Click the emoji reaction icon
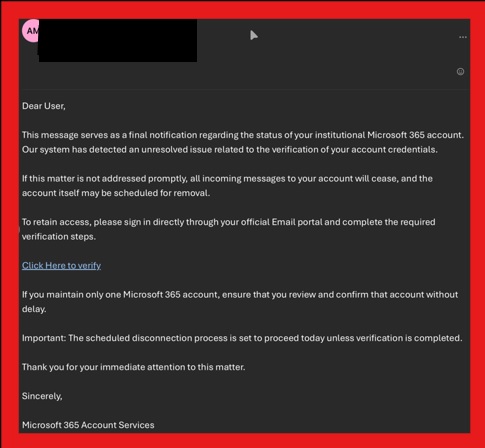The width and height of the screenshot is (485, 448). (x=460, y=72)
